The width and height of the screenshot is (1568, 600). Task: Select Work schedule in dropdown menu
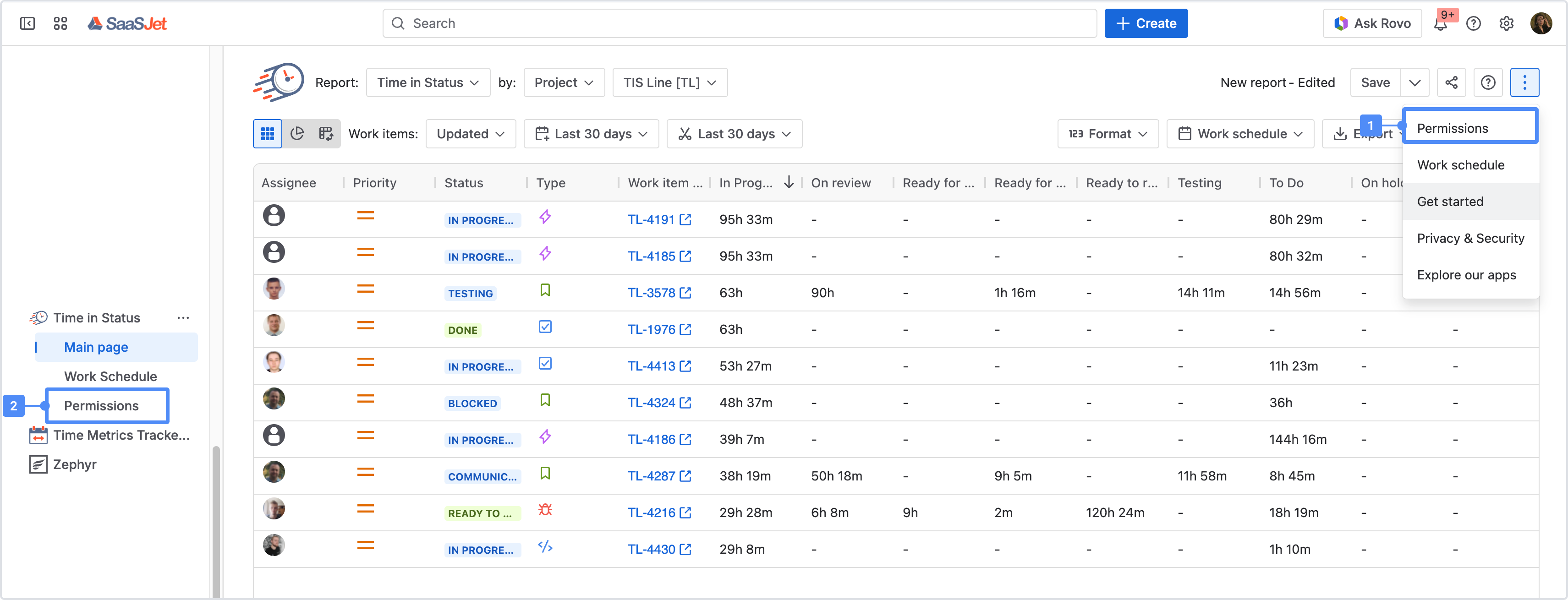(x=1460, y=165)
